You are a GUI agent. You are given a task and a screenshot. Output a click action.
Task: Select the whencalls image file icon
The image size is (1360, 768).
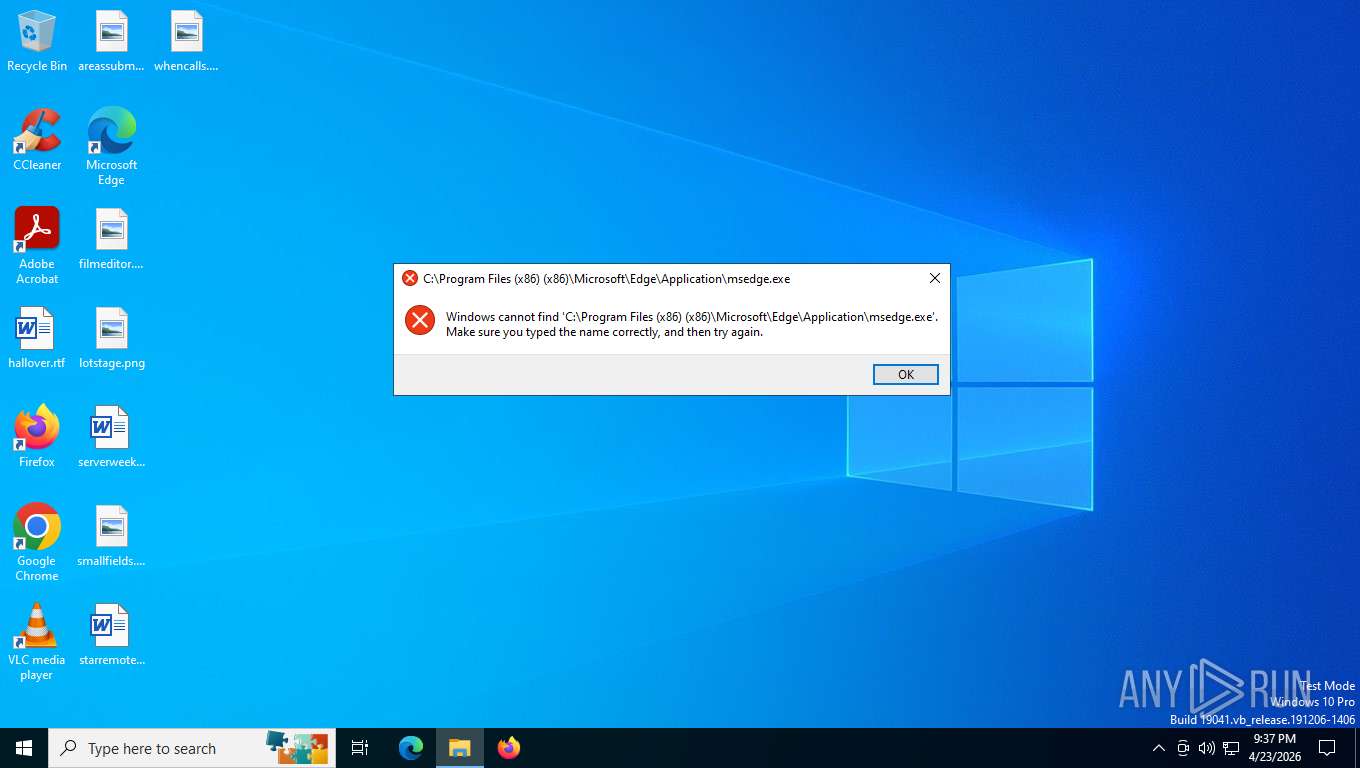point(186,41)
